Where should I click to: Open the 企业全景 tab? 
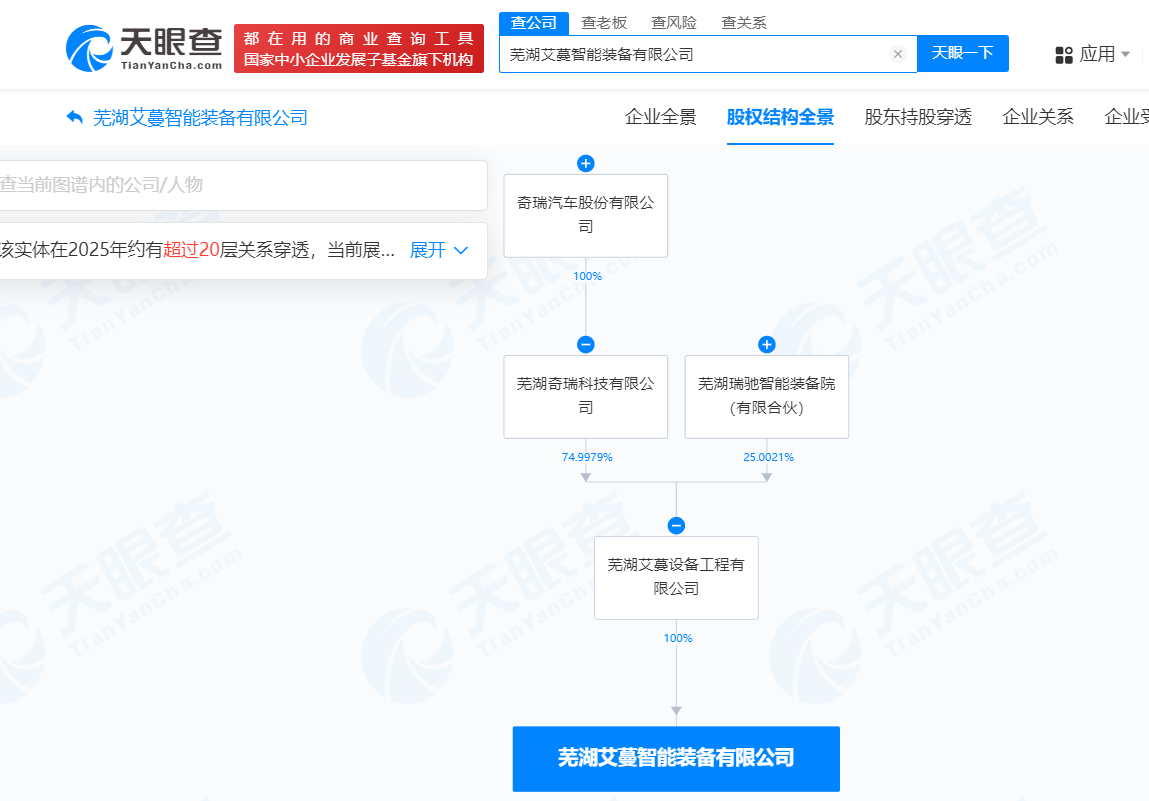coord(660,117)
